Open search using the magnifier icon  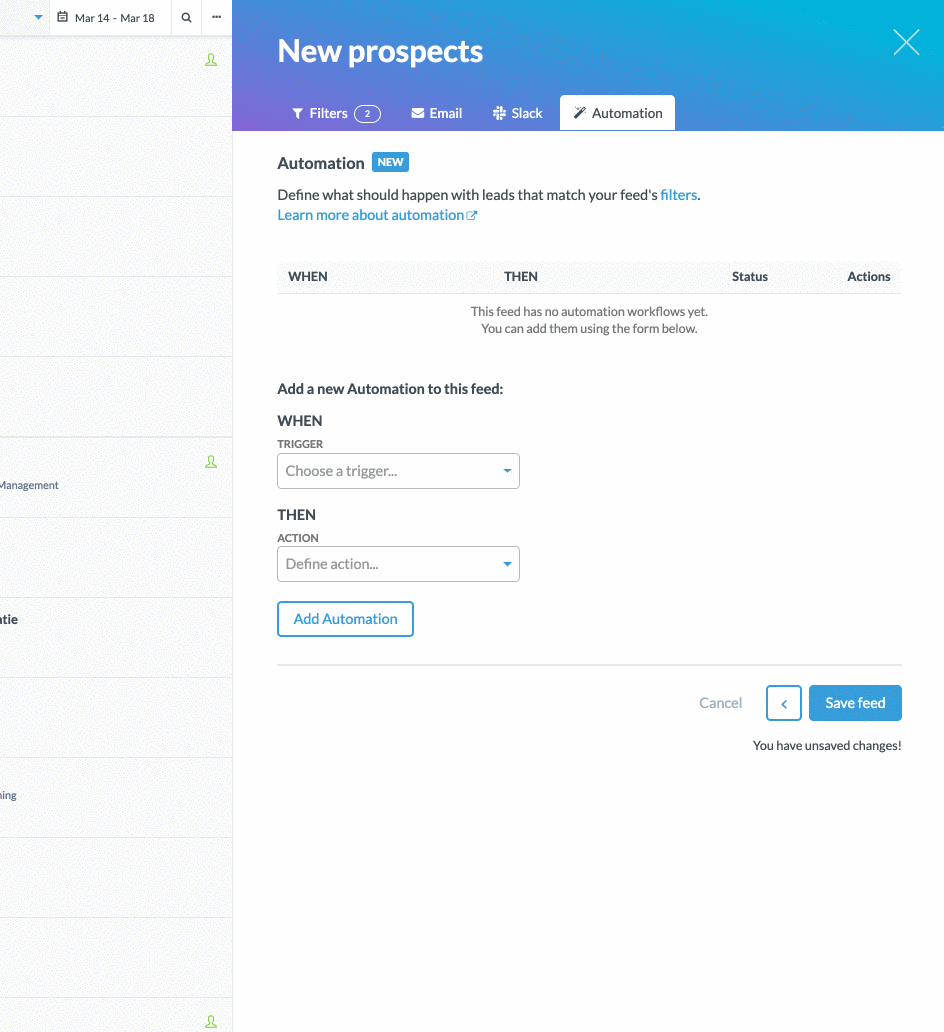tap(186, 17)
